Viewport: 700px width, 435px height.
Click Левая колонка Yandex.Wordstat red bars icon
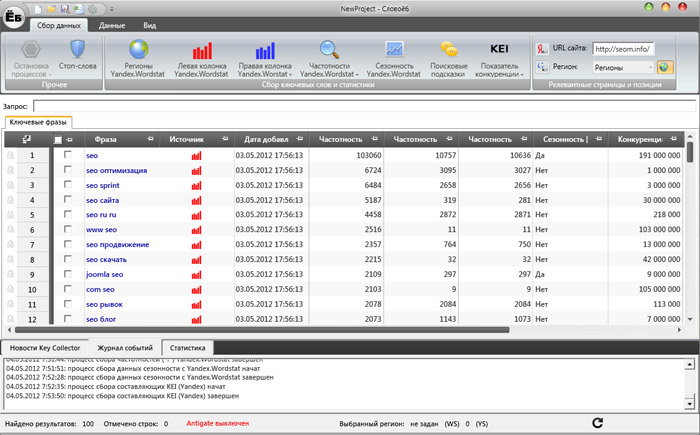[203, 51]
